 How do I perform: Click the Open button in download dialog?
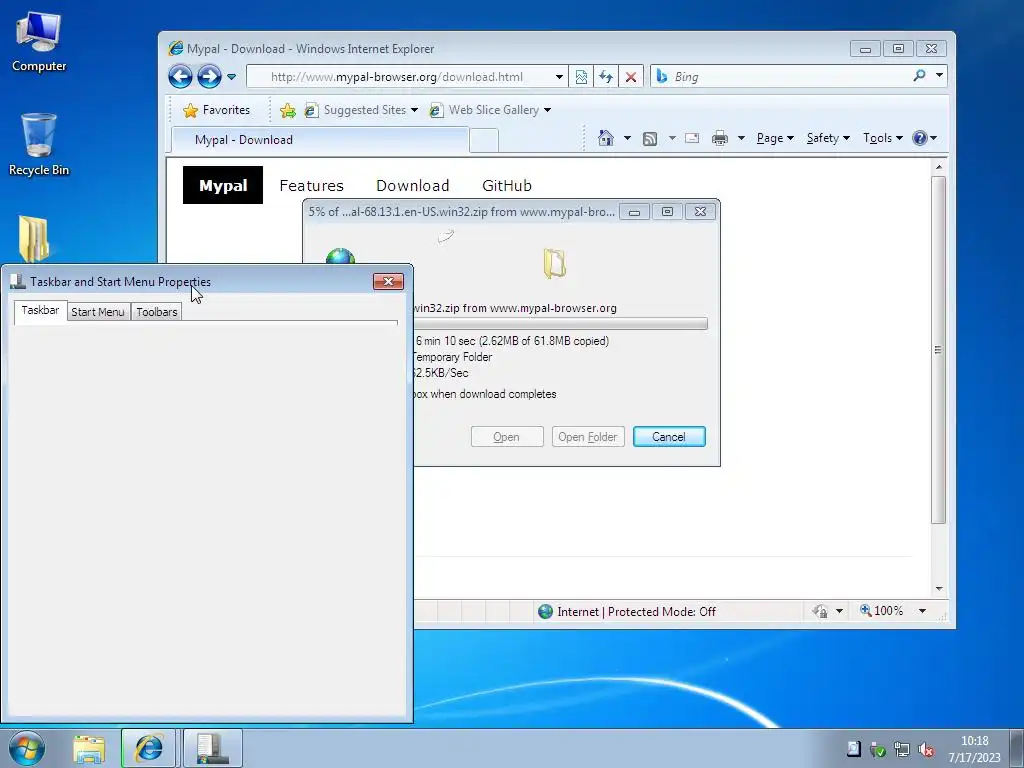click(507, 437)
